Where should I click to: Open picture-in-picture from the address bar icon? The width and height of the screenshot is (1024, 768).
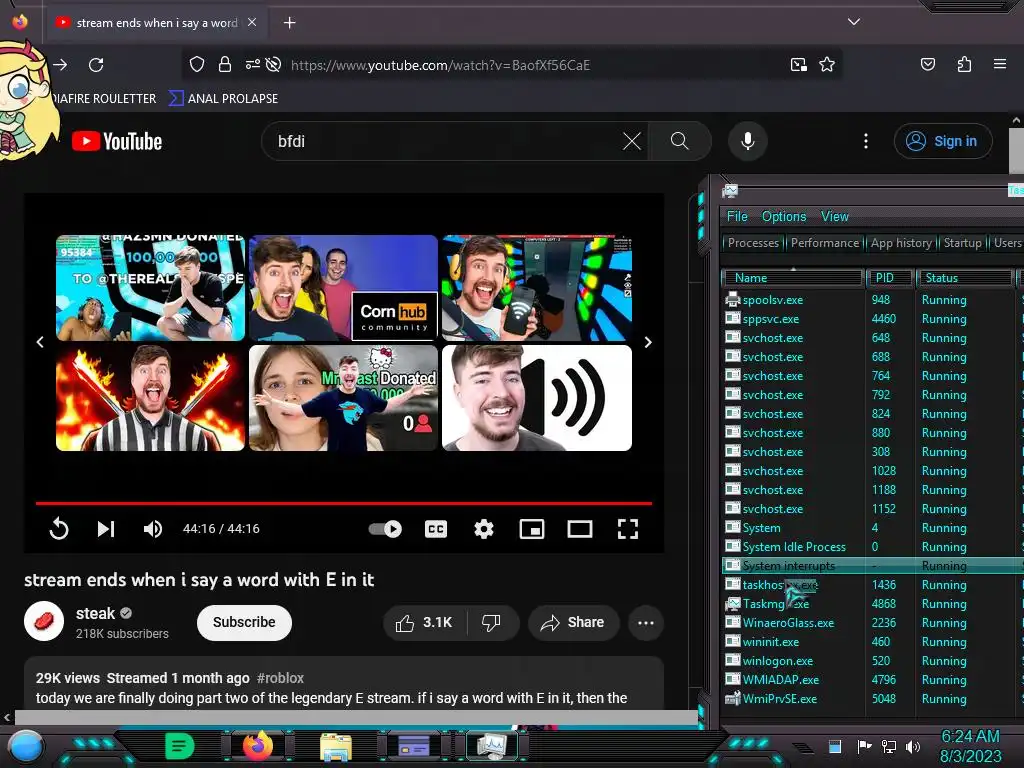pos(798,64)
